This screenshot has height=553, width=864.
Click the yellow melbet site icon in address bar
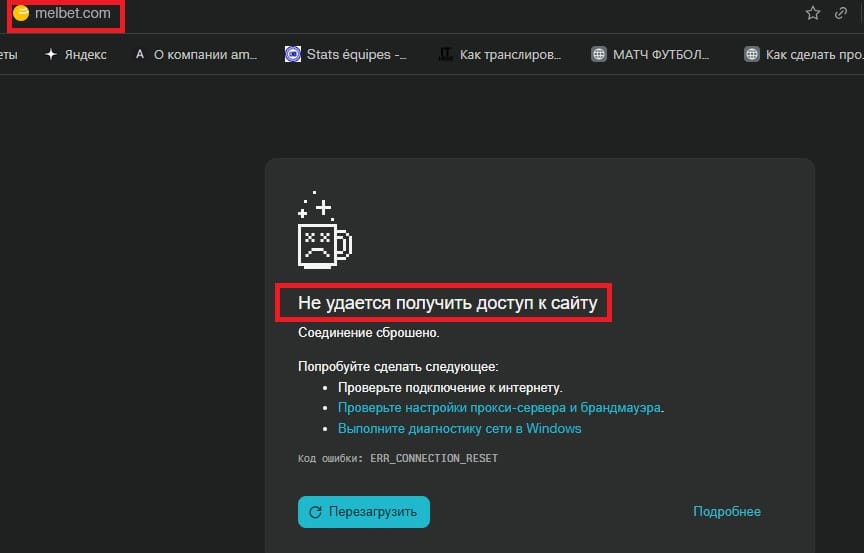tap(21, 13)
